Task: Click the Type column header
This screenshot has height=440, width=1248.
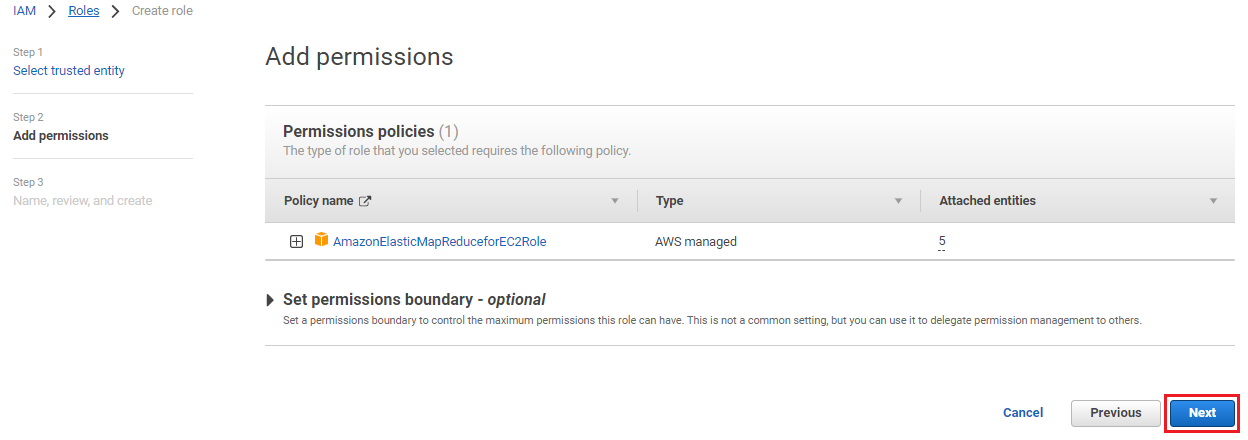Action: (x=670, y=201)
